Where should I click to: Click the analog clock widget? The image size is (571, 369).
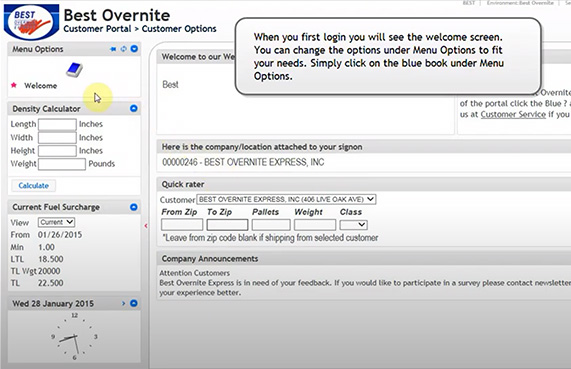pyautogui.click(x=74, y=336)
